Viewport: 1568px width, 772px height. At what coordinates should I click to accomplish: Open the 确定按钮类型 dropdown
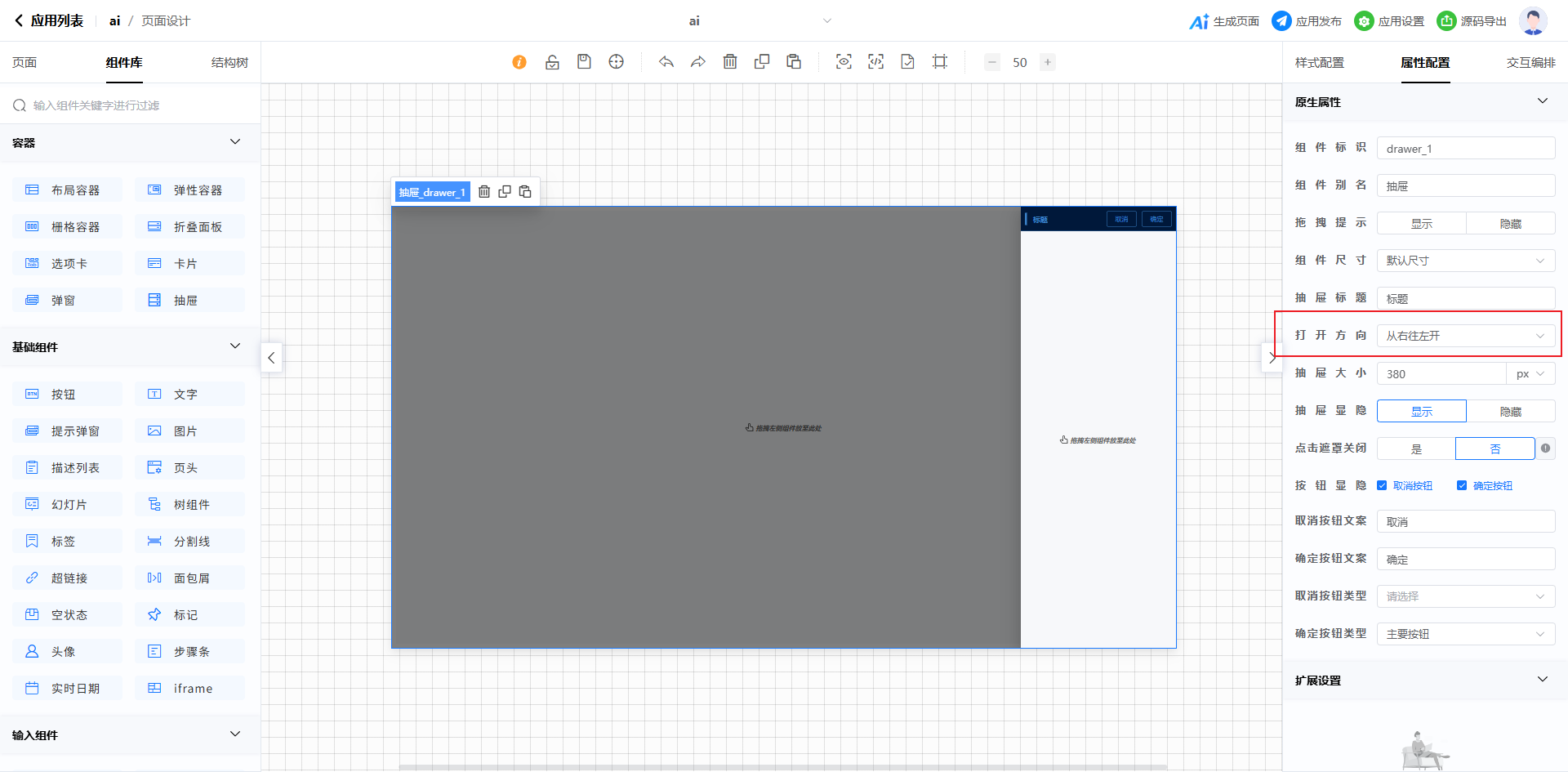tap(1465, 634)
